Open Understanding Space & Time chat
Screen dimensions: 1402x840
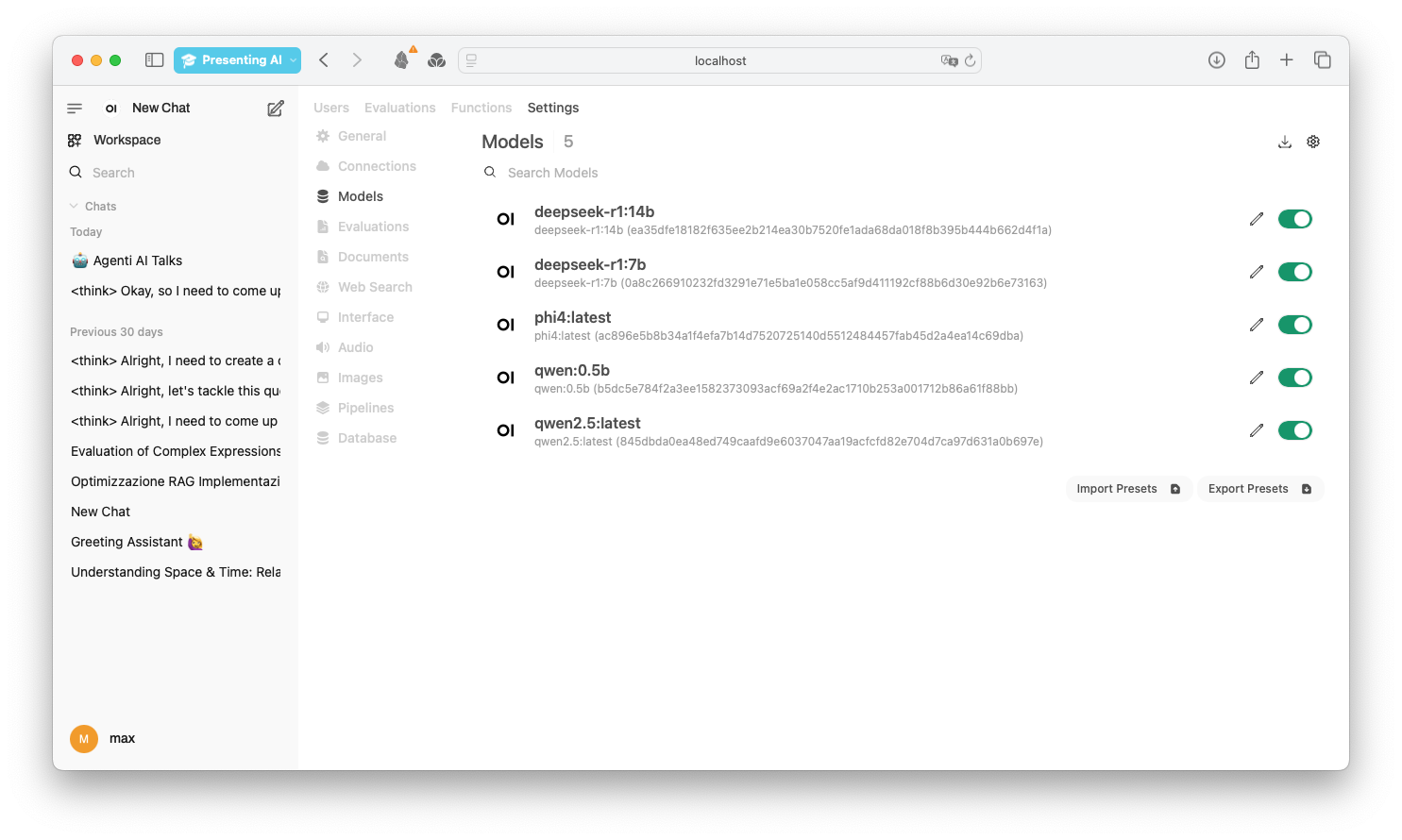pos(176,572)
